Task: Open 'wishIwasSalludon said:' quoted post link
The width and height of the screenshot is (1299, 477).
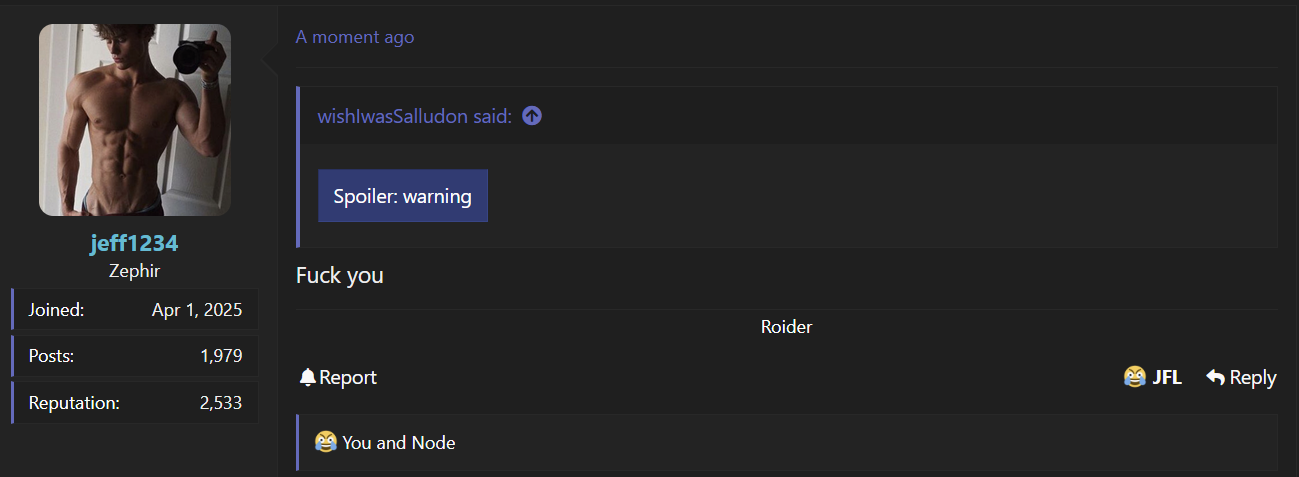Action: click(x=415, y=116)
